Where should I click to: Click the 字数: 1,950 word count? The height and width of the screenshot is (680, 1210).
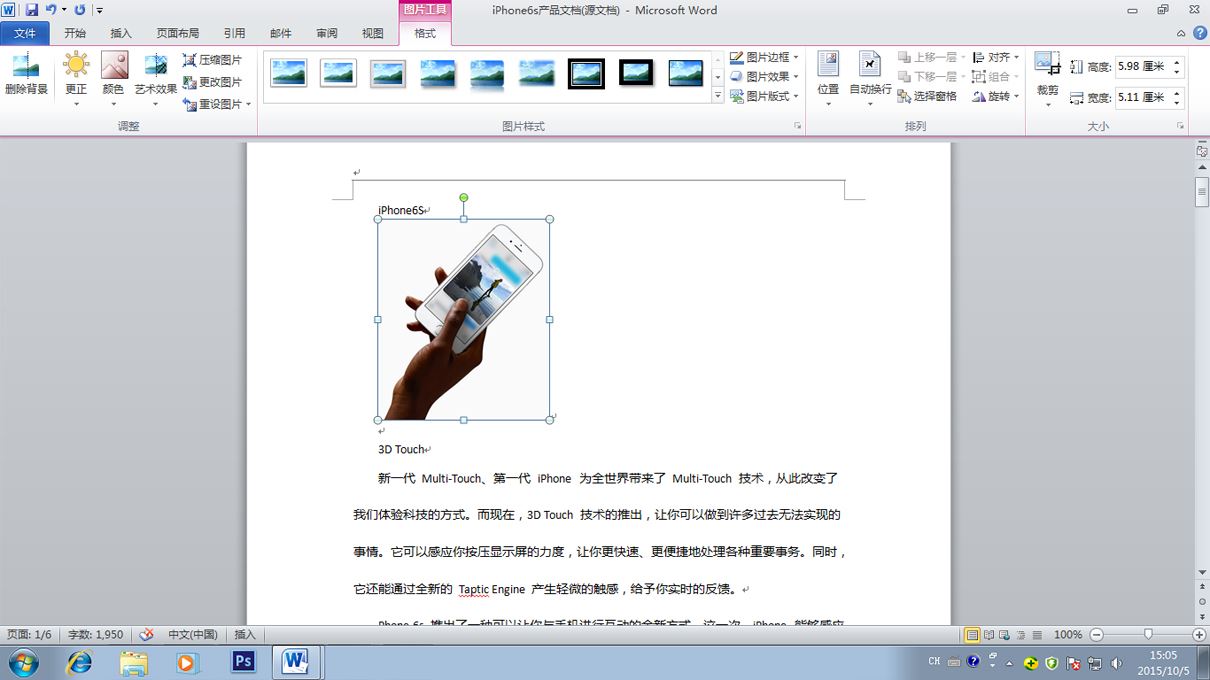point(96,635)
